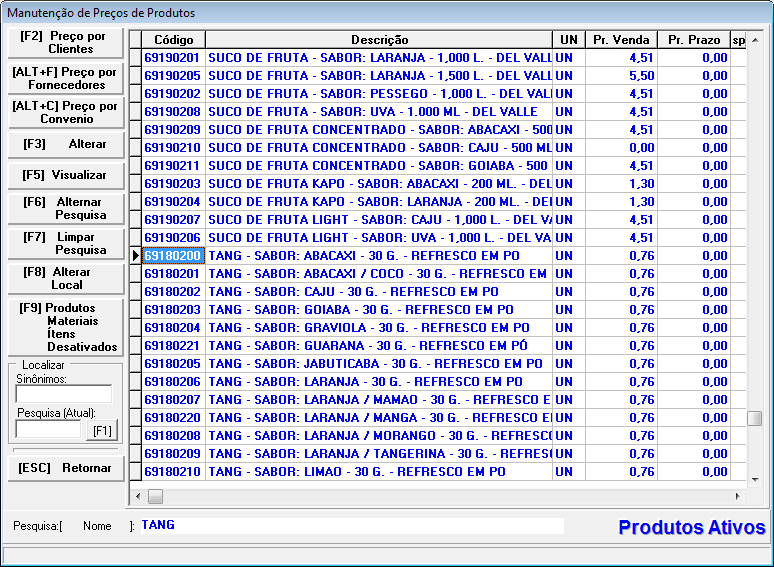
Task: Open the F5 Visualizar button
Action: pos(64,175)
